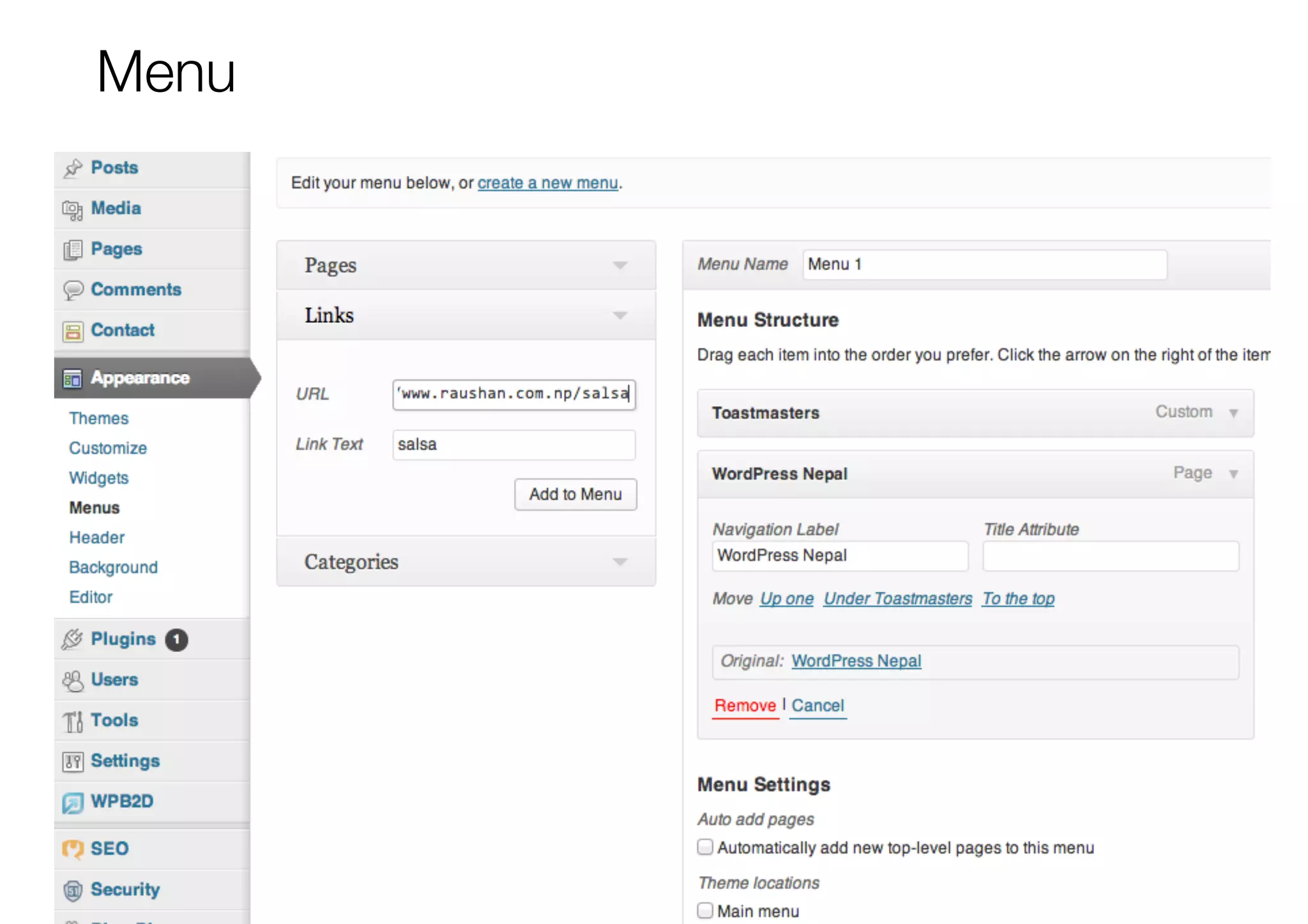
Task: Click the Users icon in sidebar
Action: (x=73, y=681)
